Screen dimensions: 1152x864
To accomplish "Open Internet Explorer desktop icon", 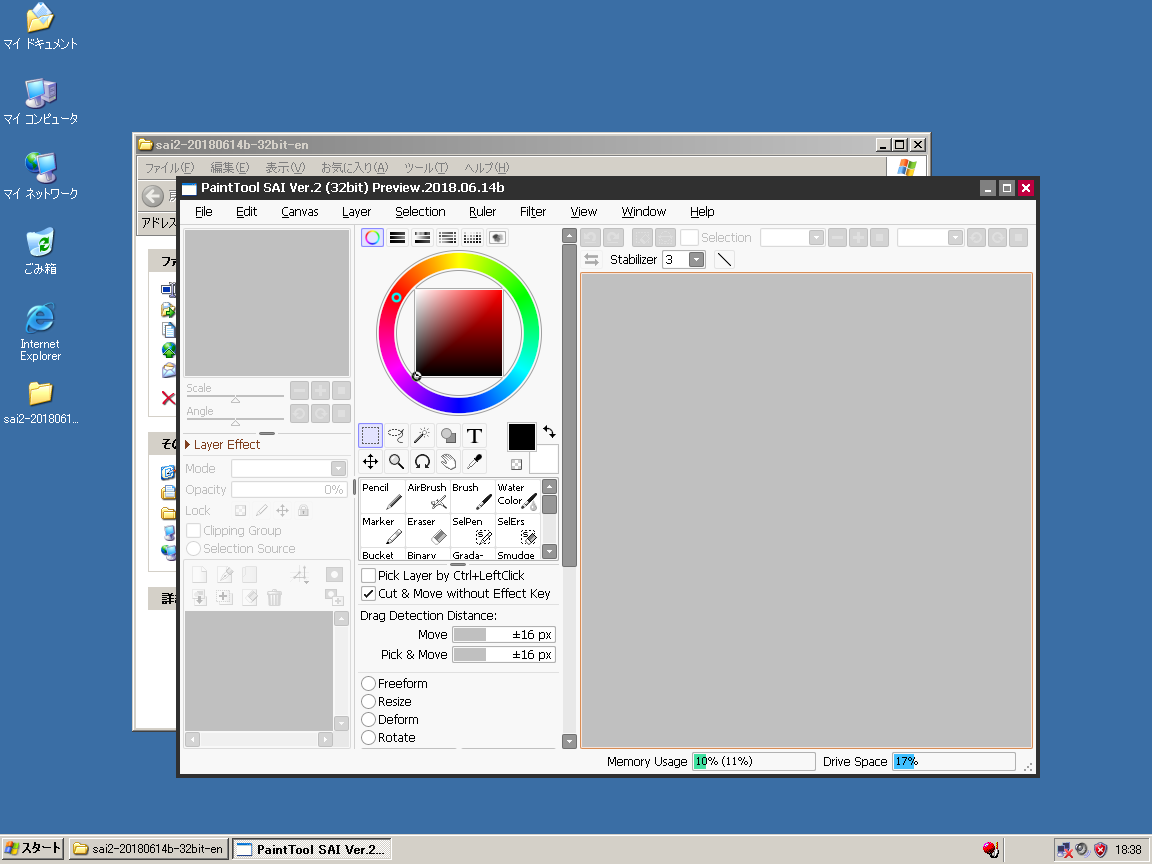I will click(x=40, y=332).
